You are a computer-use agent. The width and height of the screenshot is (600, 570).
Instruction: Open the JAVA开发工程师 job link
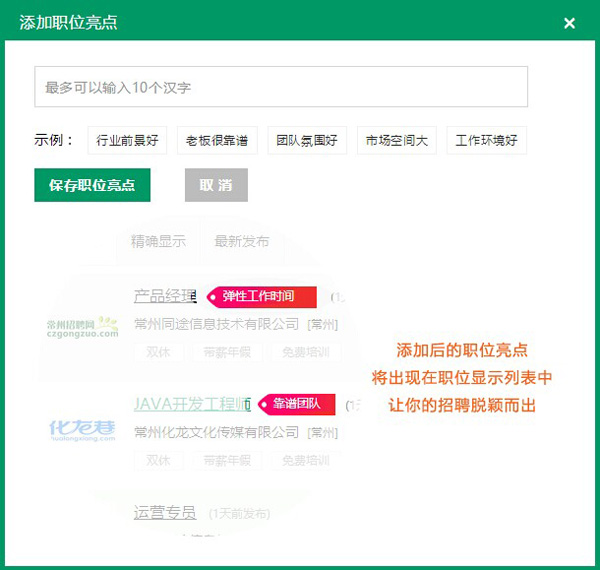(x=191, y=404)
